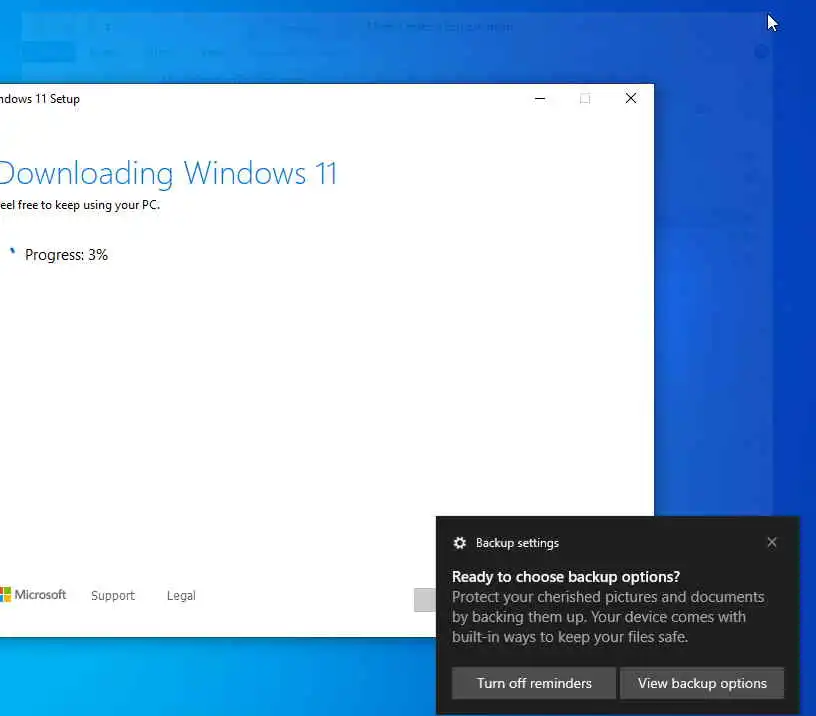Click 'Ready to choose backup options?' notification title
Image resolution: width=816 pixels, height=716 pixels.
click(566, 577)
